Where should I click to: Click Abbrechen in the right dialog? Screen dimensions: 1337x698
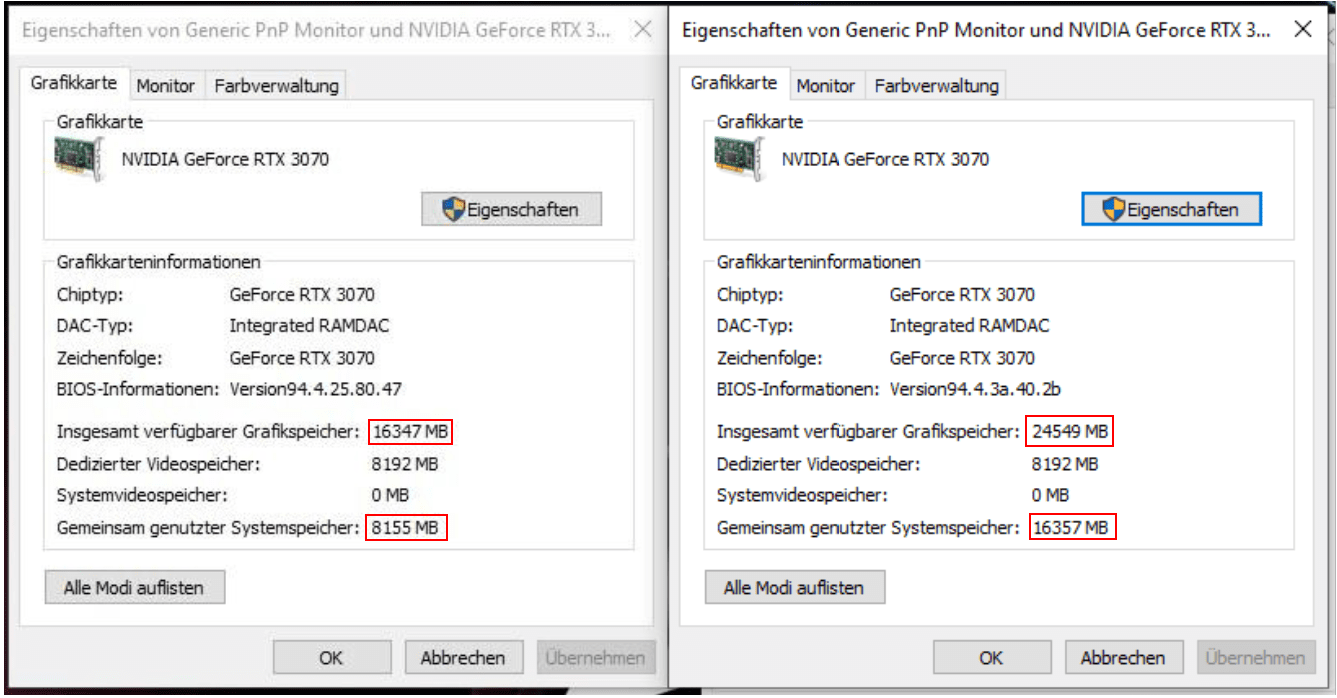1123,658
